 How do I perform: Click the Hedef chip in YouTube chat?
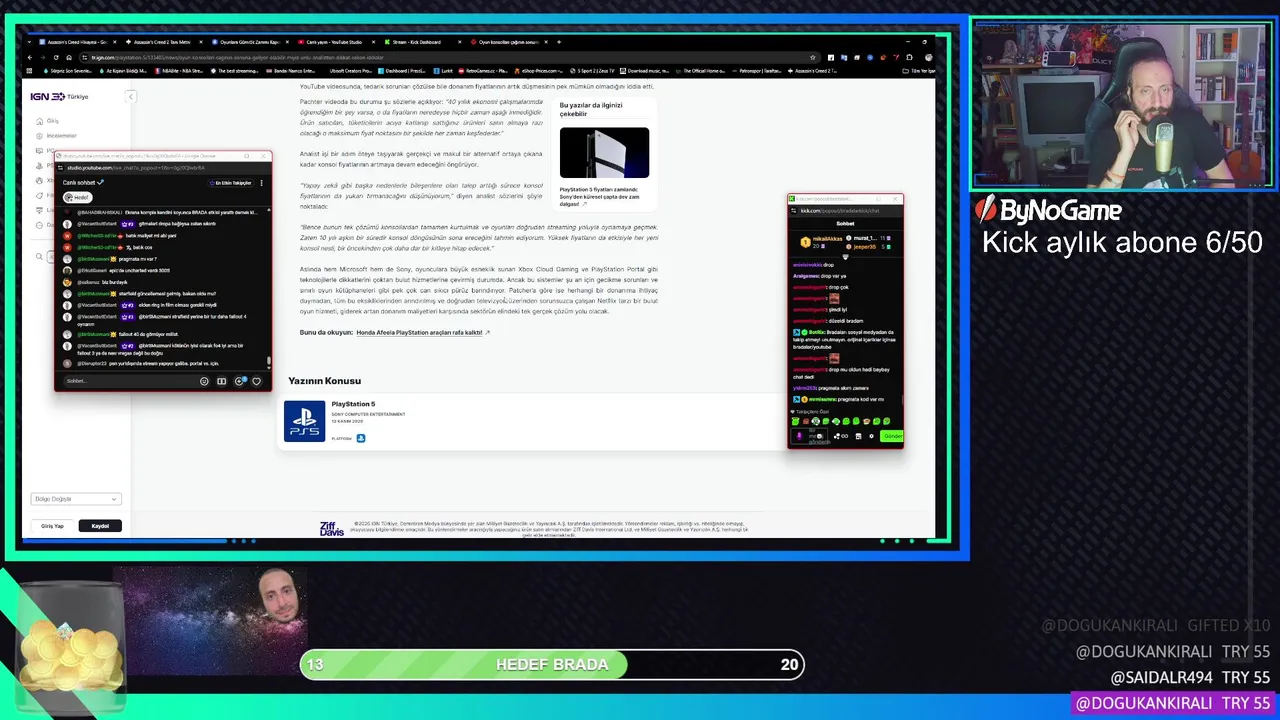click(x=77, y=197)
